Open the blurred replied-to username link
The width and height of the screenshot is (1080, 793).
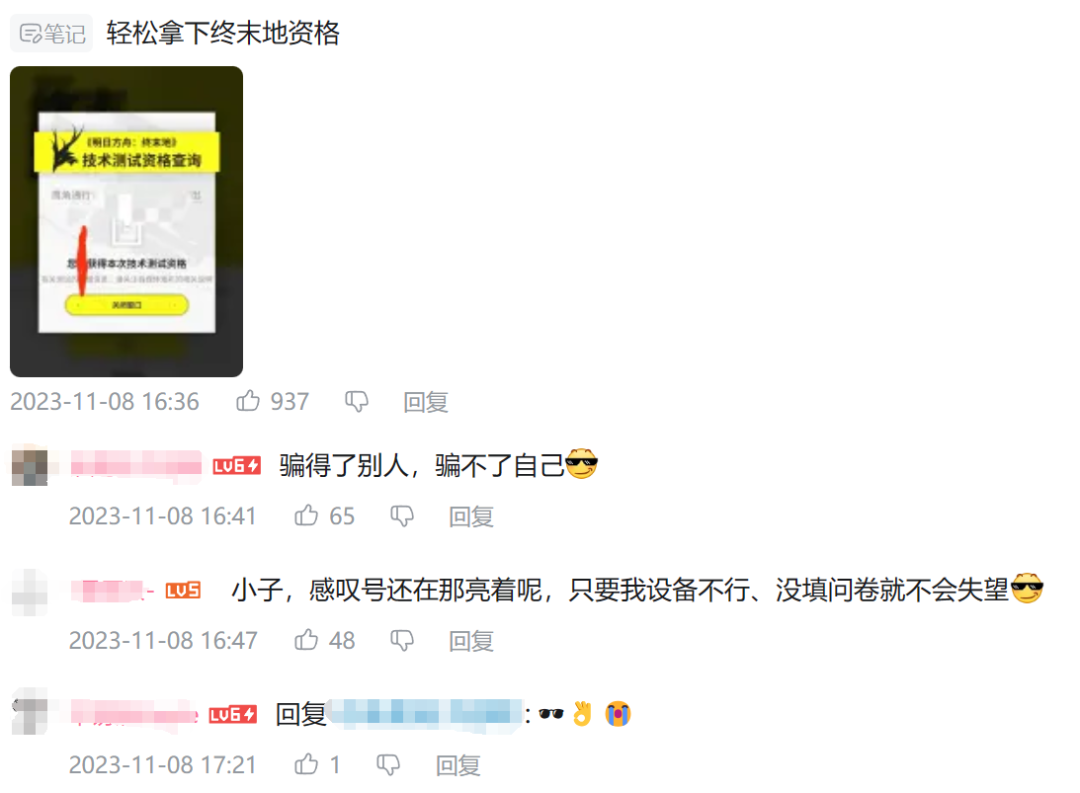coord(425,712)
